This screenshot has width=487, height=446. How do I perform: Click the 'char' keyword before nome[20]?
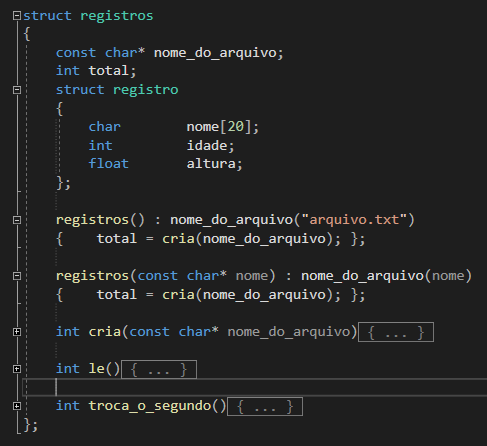[105, 127]
